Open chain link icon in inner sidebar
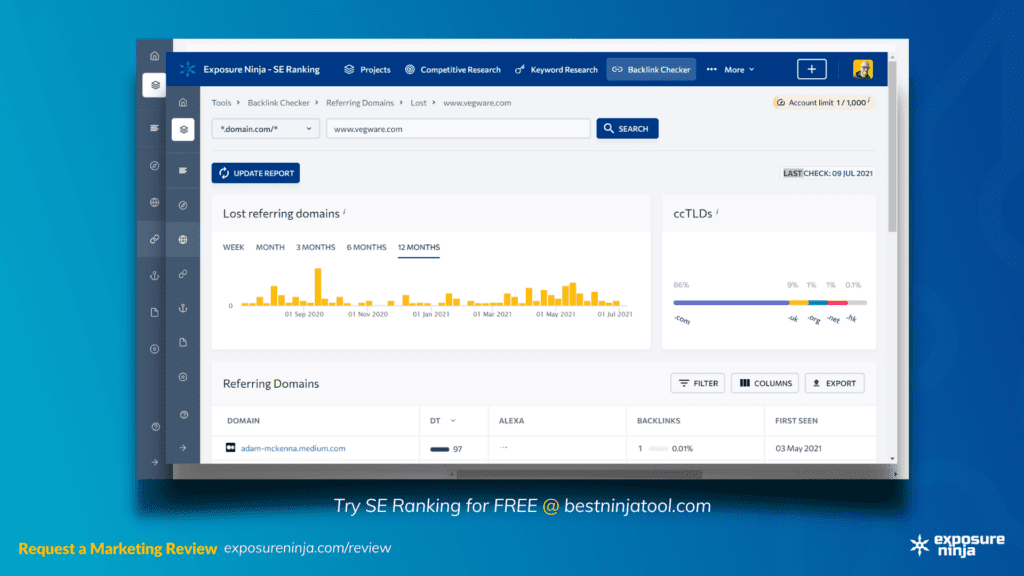Image resolution: width=1024 pixels, height=576 pixels. [183, 274]
